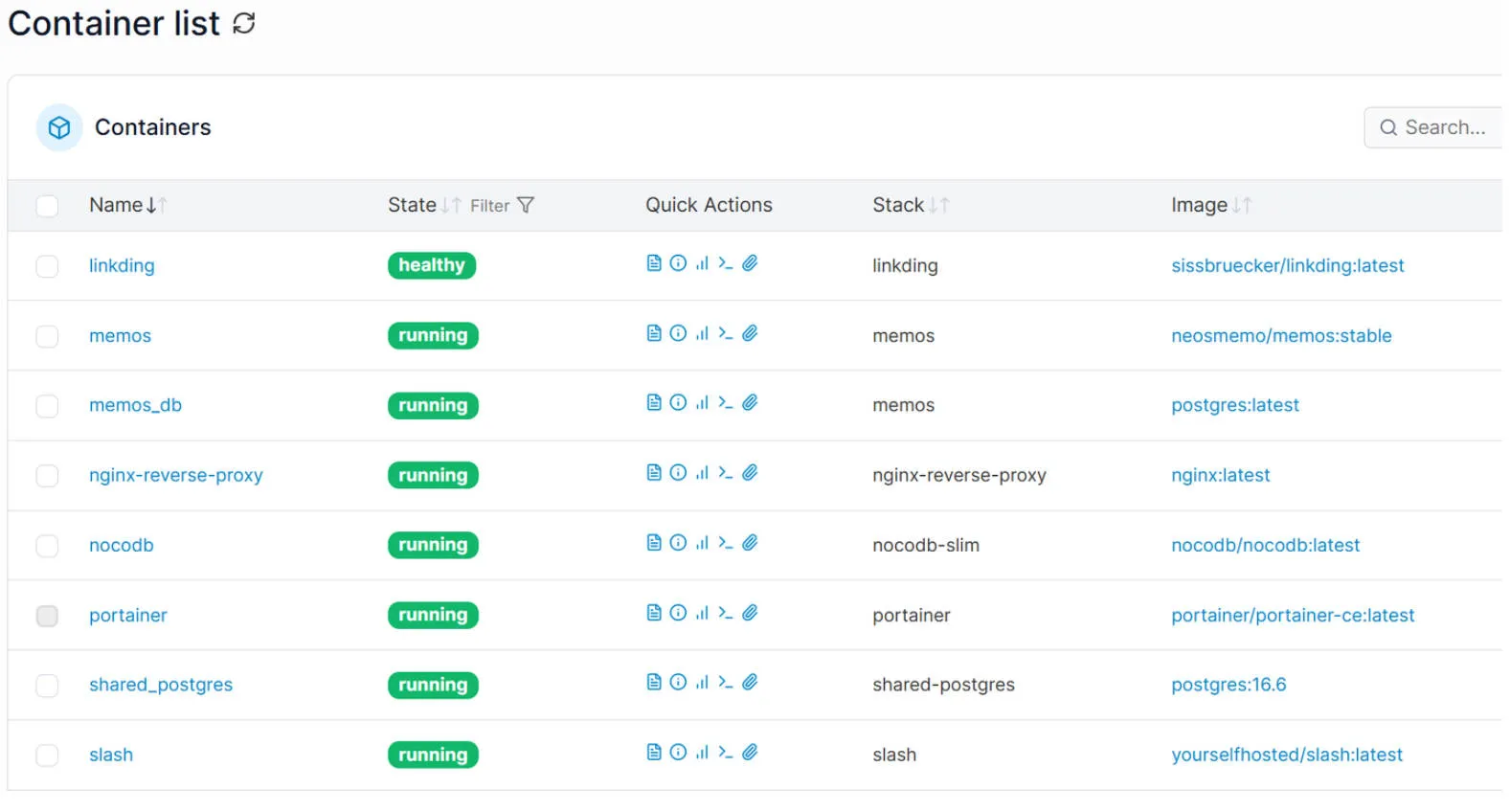Image resolution: width=1510 pixels, height=812 pixels.
Task: Refresh the container list
Action: [x=244, y=23]
